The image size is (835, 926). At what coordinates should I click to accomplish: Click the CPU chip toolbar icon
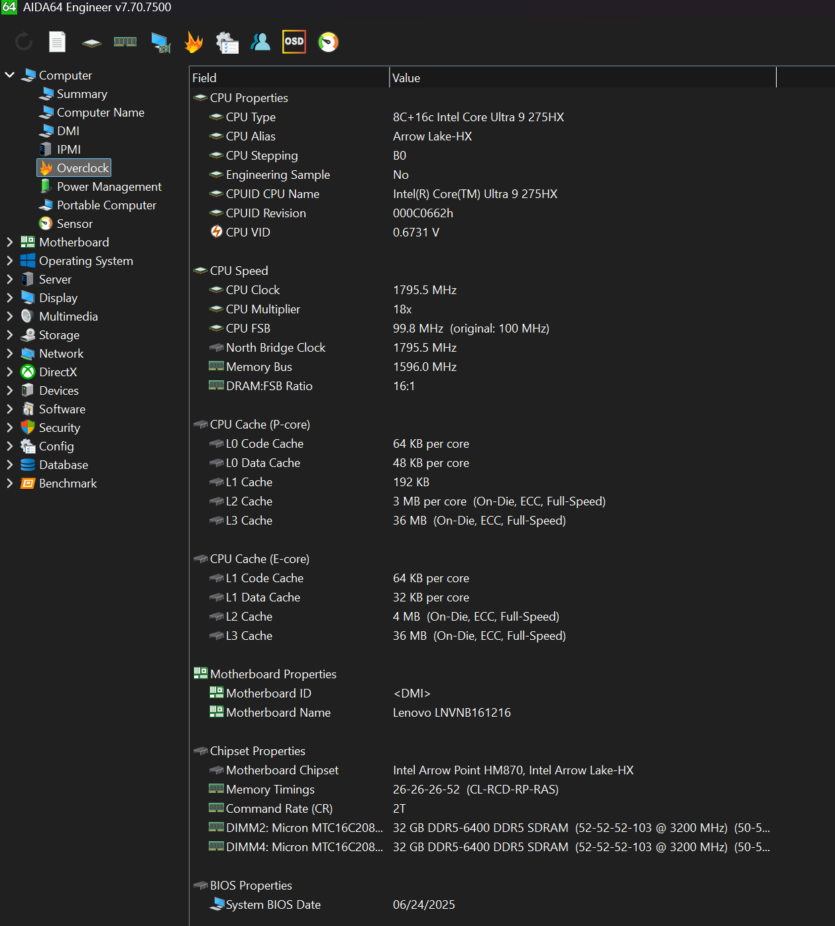[x=92, y=43]
